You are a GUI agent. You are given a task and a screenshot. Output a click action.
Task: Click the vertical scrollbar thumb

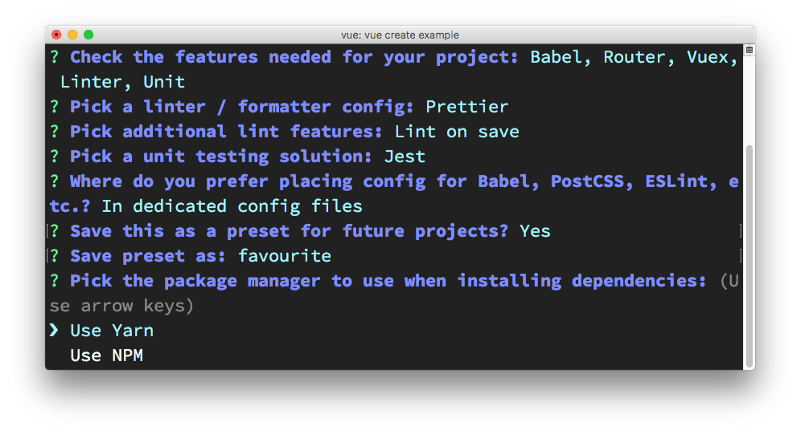point(748,250)
